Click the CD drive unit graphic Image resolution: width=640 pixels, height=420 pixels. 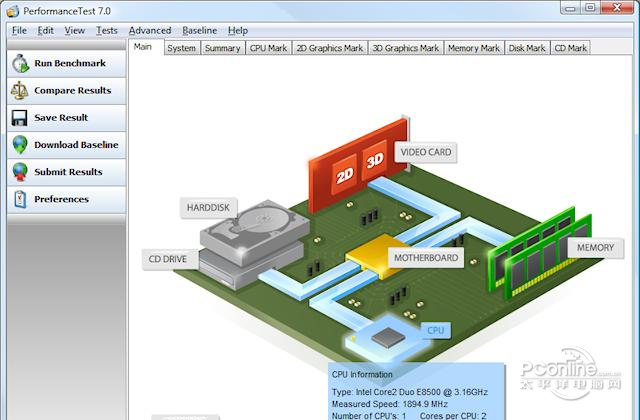click(250, 267)
